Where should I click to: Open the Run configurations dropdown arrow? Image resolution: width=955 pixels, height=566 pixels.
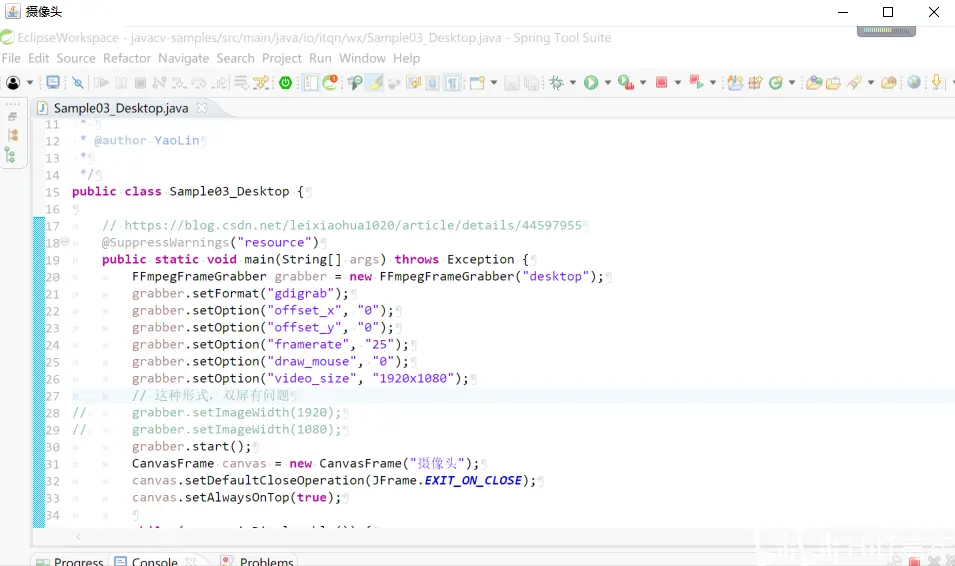(x=608, y=82)
